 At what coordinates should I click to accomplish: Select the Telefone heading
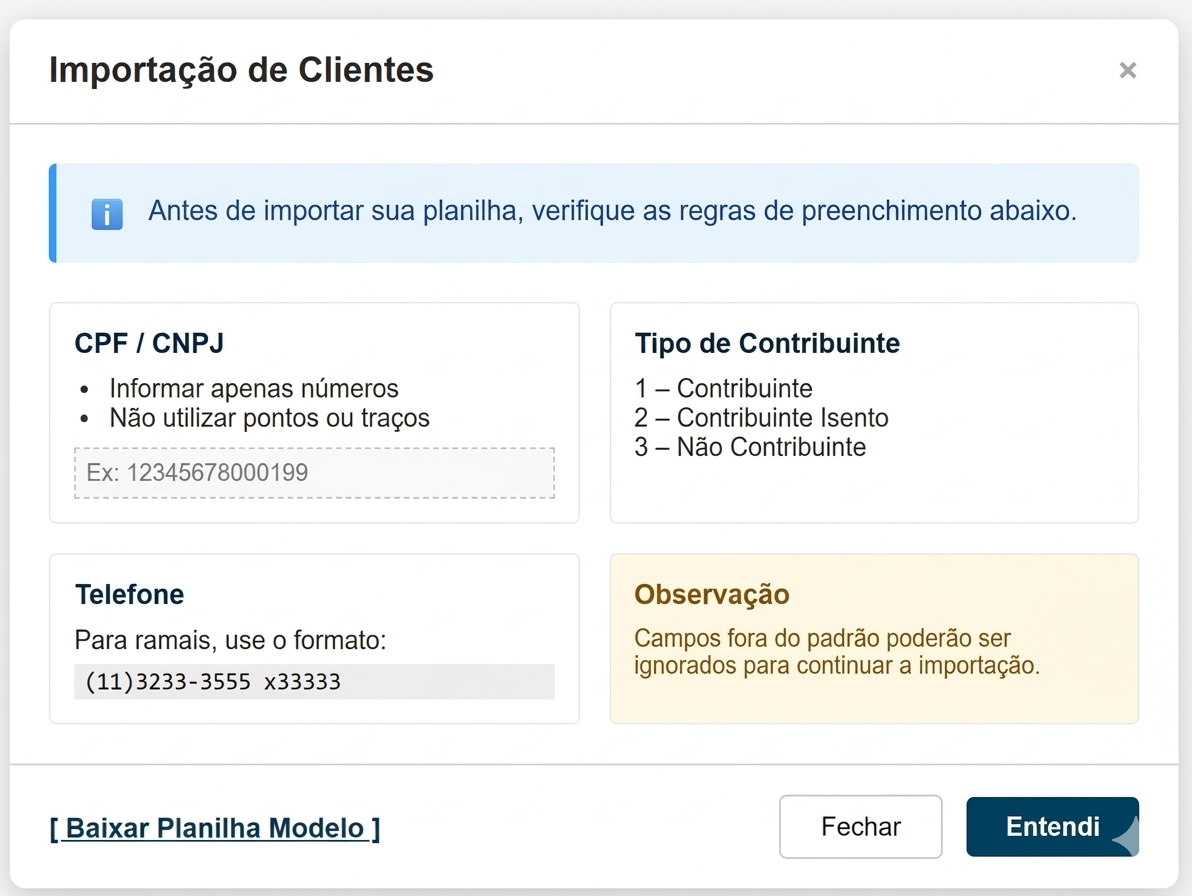[129, 594]
